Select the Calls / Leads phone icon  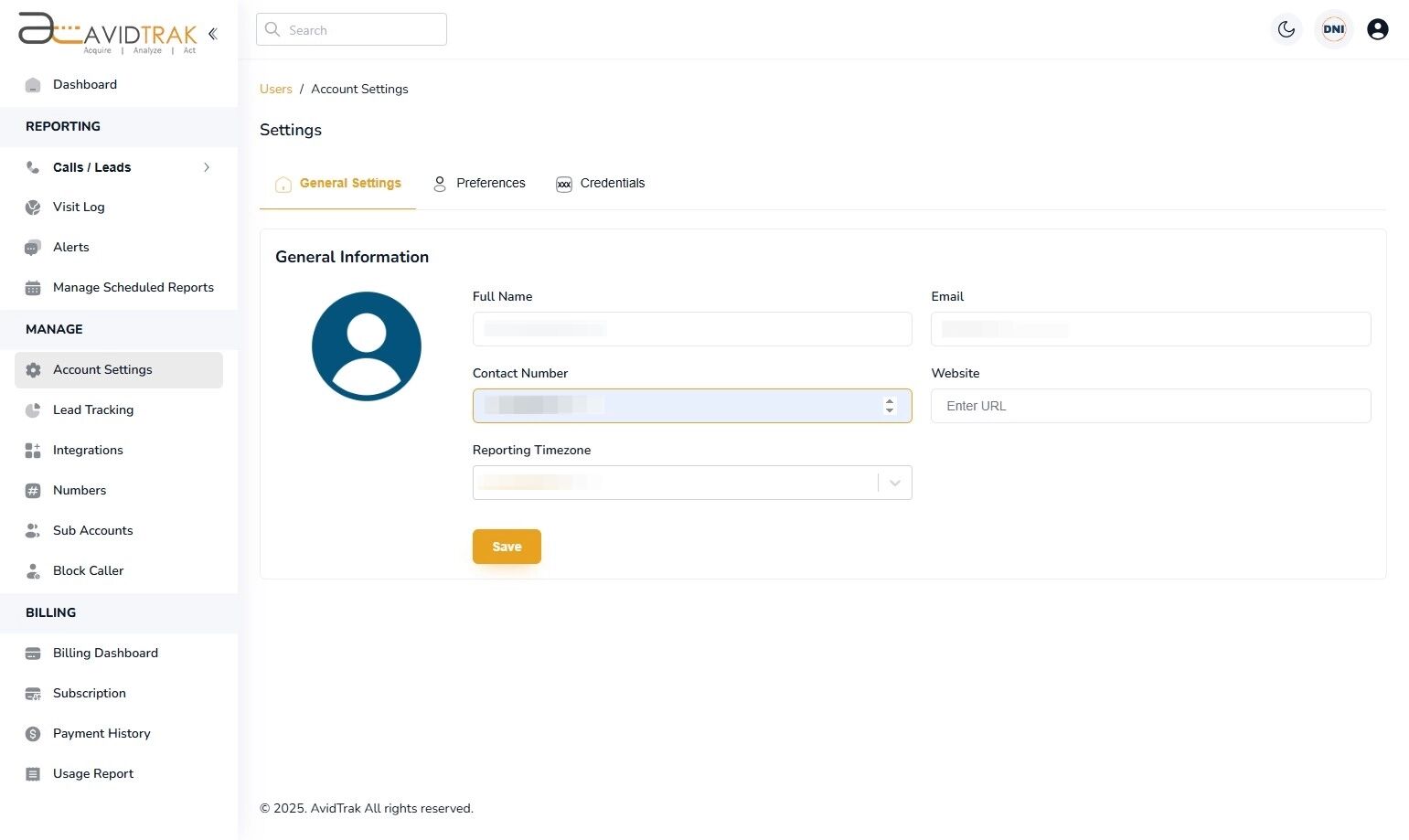point(33,167)
